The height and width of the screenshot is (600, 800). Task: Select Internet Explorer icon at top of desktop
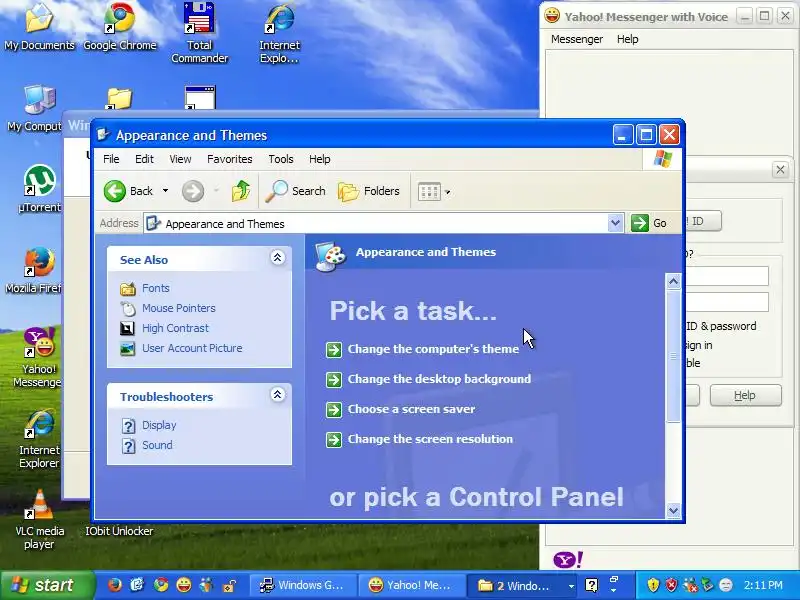pos(279,33)
